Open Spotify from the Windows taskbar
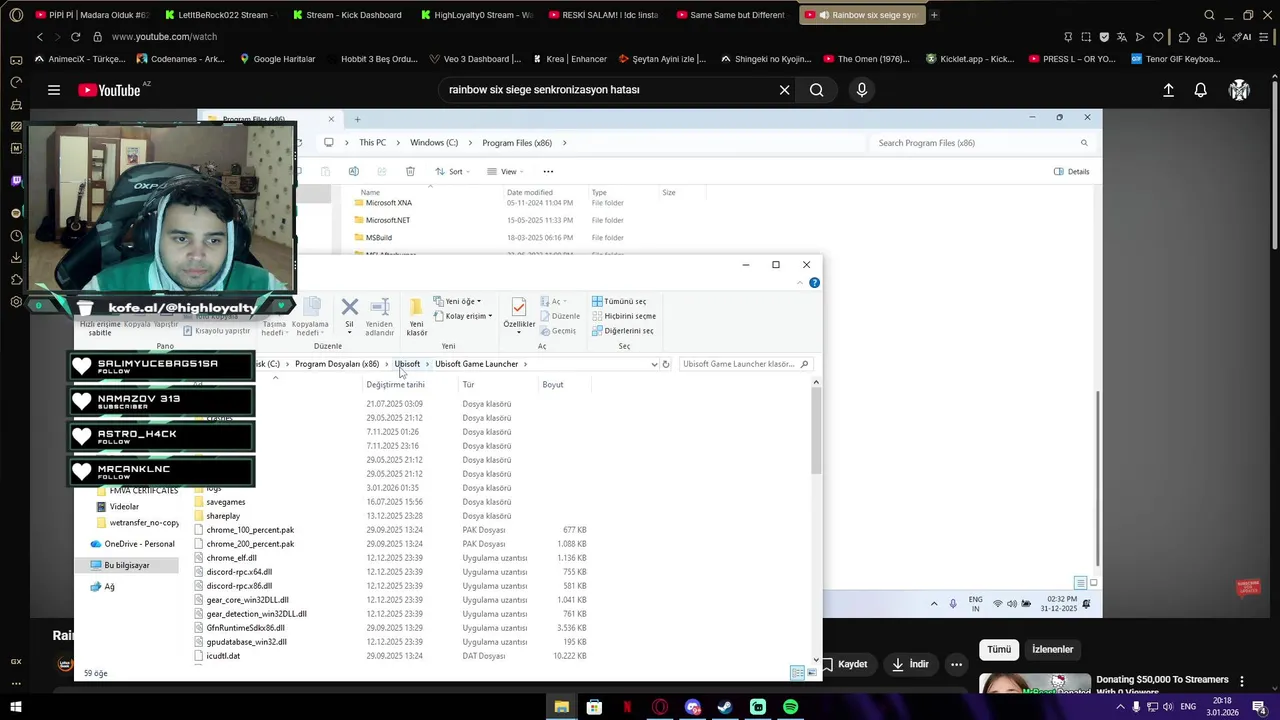 point(791,707)
